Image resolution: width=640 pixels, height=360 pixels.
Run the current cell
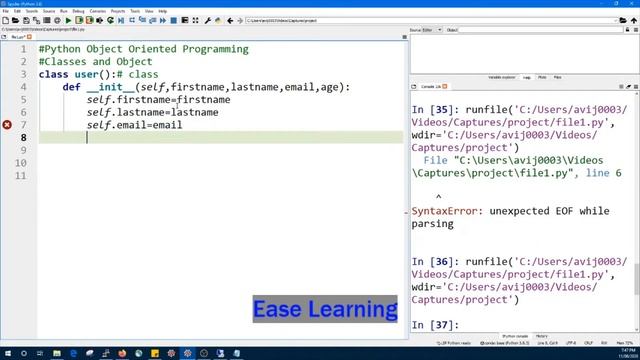79,20
